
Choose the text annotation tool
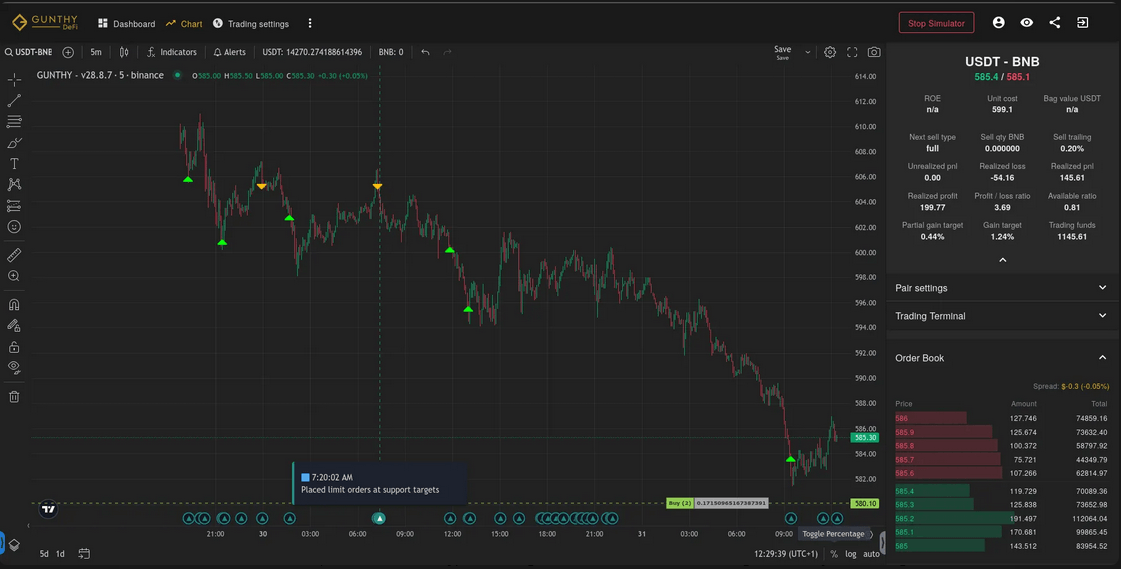coord(14,164)
